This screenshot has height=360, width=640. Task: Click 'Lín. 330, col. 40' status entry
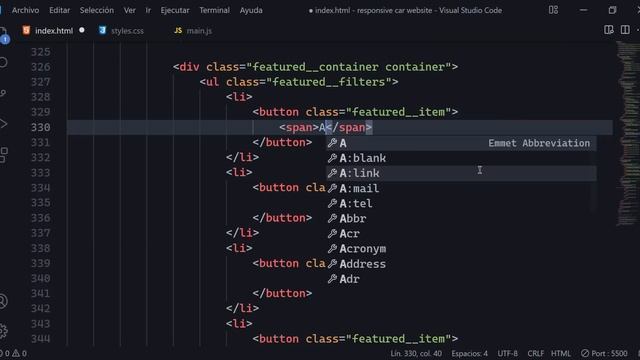416,353
